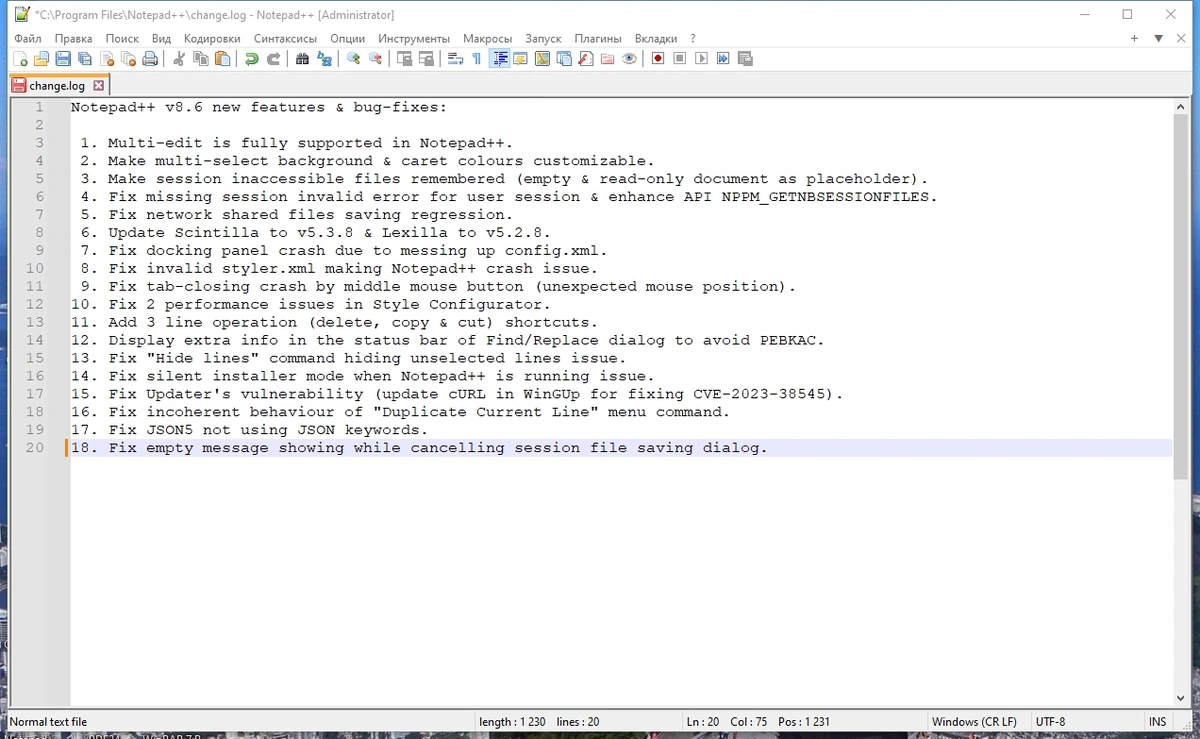The image size is (1200, 739).
Task: Click the macro playback play button
Action: (x=701, y=59)
